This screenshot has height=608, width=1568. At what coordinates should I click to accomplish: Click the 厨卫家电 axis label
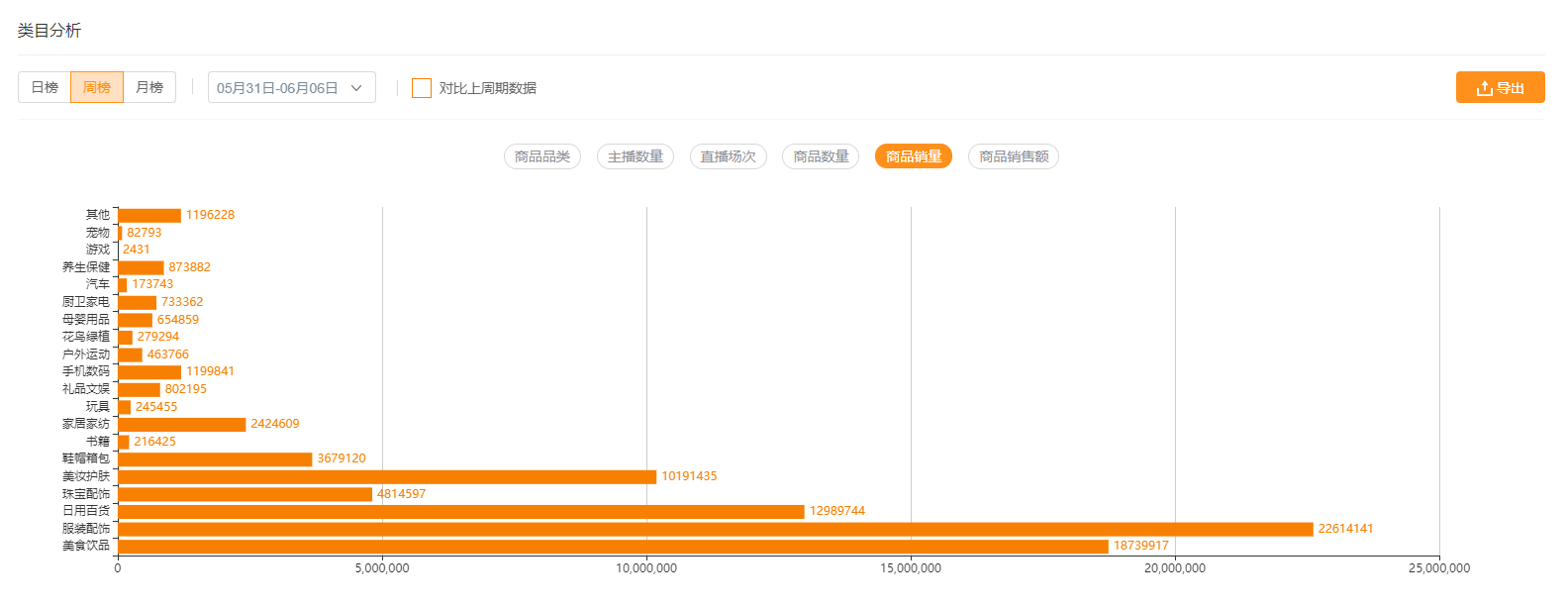tap(86, 302)
